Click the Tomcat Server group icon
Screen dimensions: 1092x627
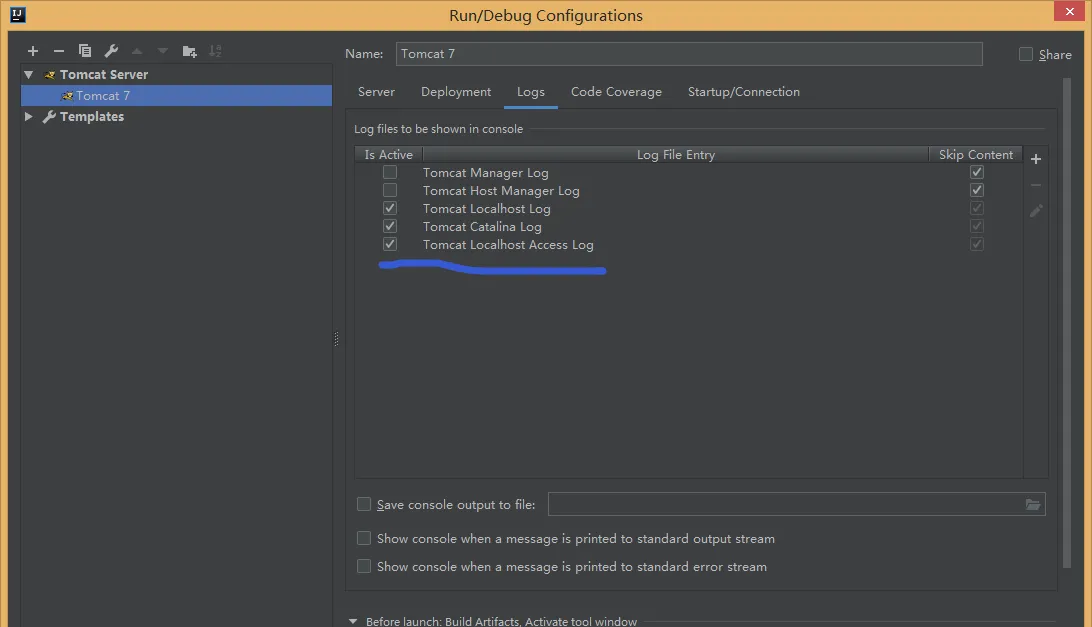[x=49, y=75]
